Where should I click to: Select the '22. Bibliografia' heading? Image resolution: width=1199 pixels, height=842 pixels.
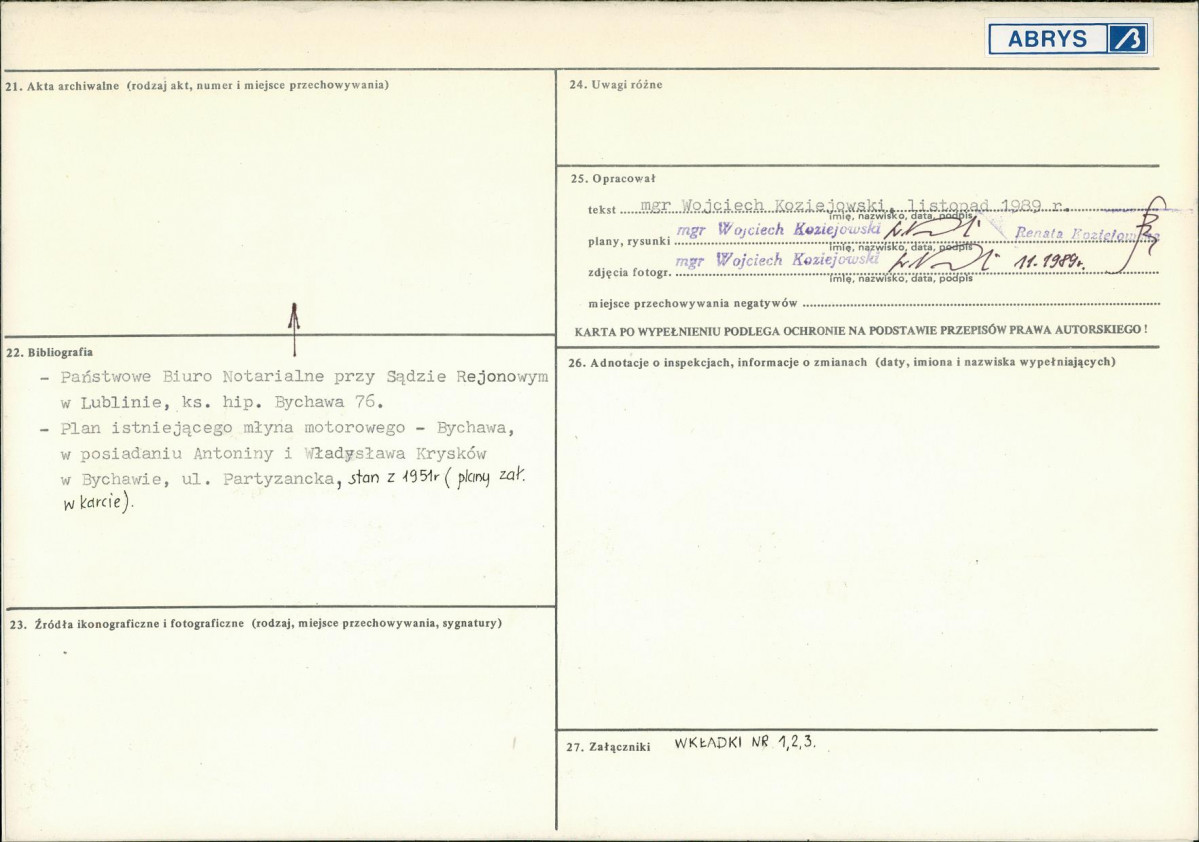(x=50, y=353)
